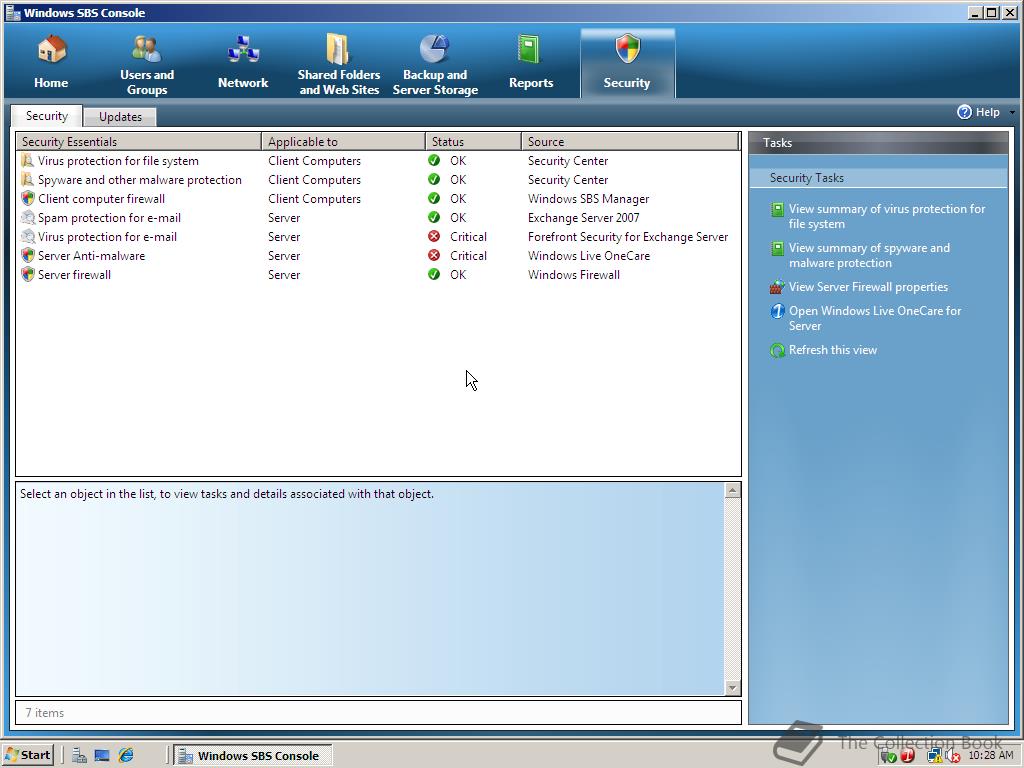This screenshot has height=768, width=1024.
Task: Select the Security section shield
Action: [628, 49]
